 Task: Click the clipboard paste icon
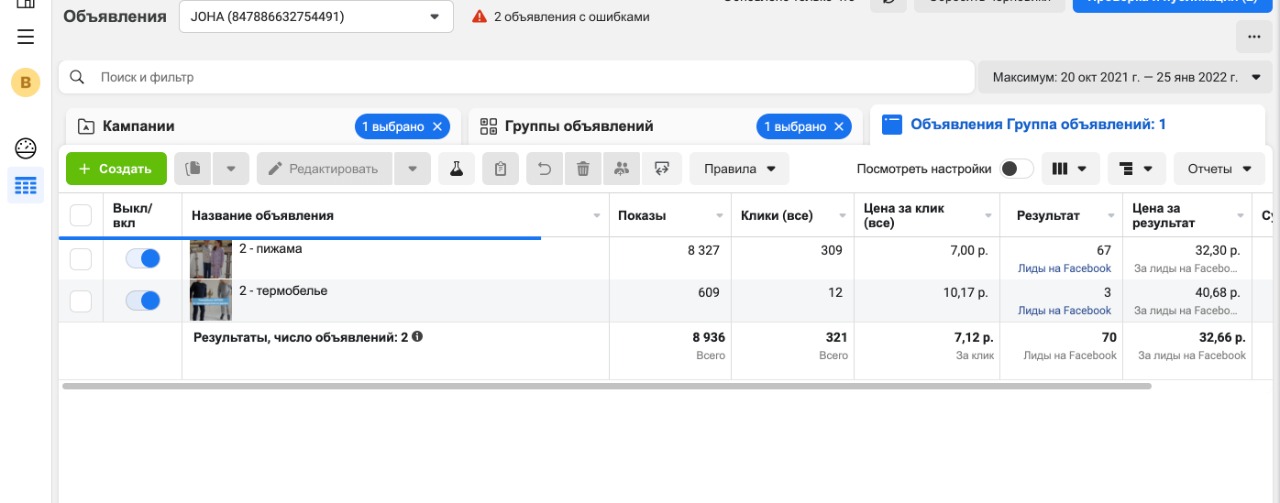[x=500, y=169]
